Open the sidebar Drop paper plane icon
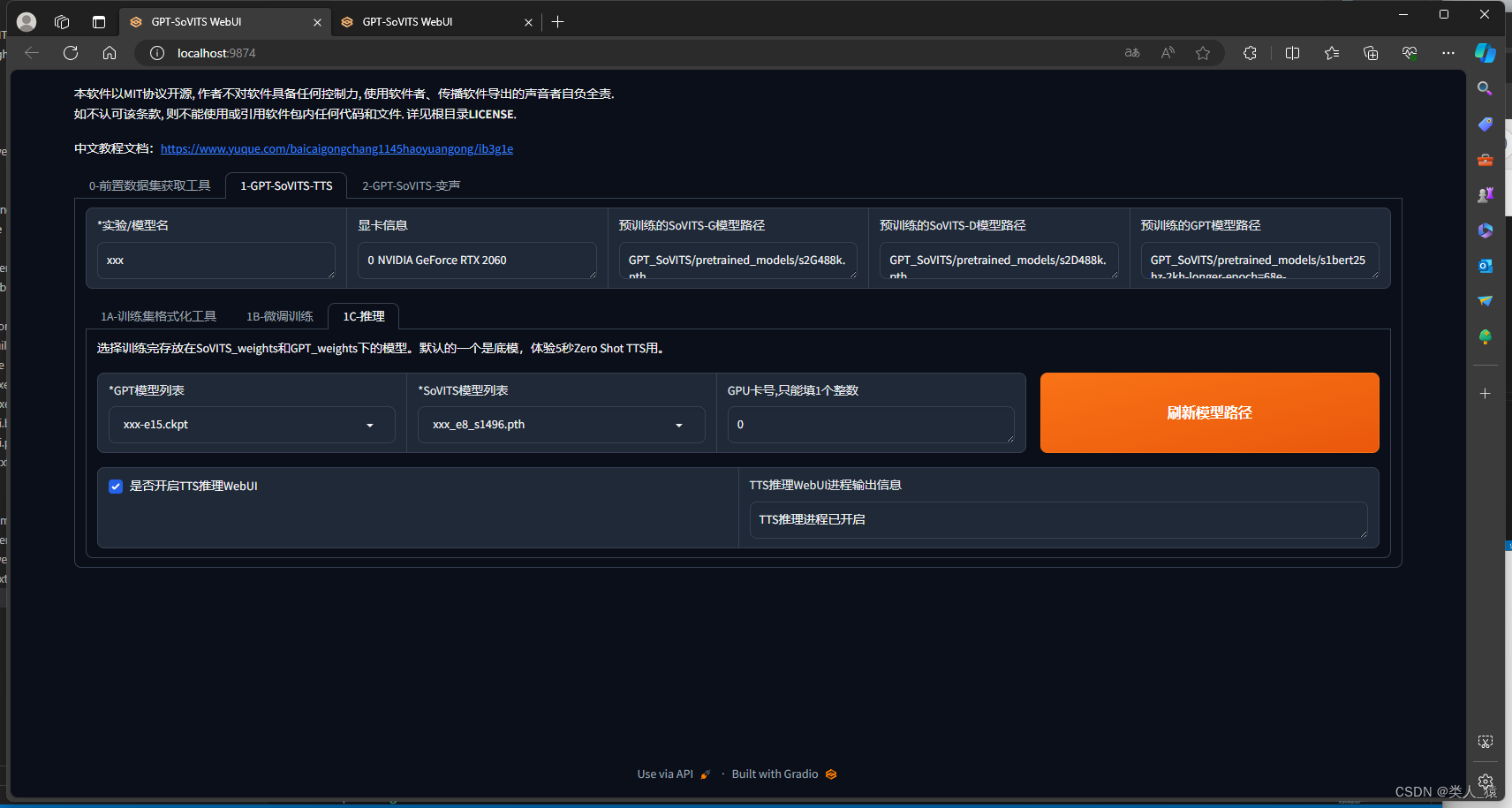This screenshot has width=1512, height=808. [1486, 301]
